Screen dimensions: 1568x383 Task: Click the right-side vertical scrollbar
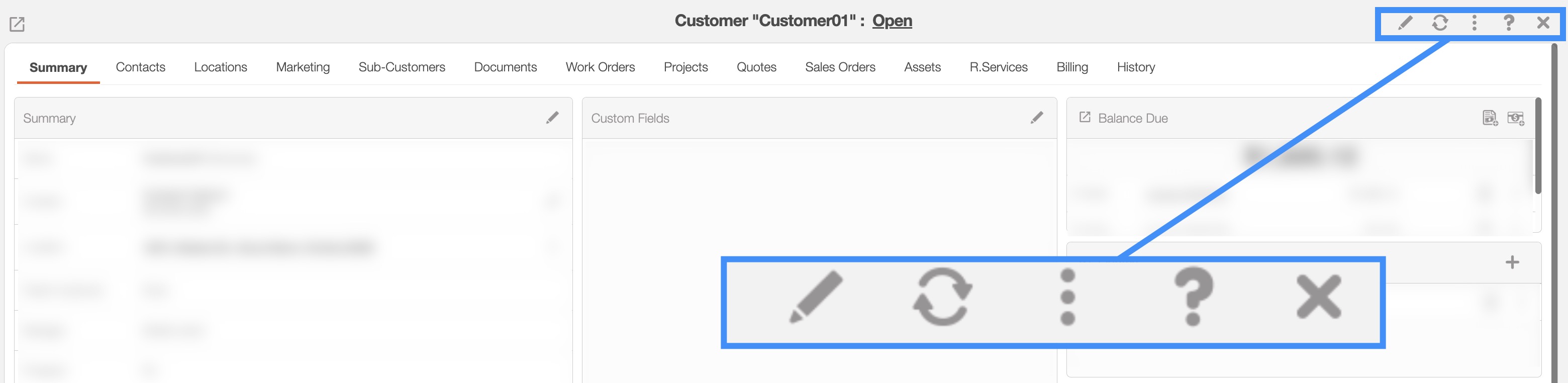click(x=1553, y=213)
